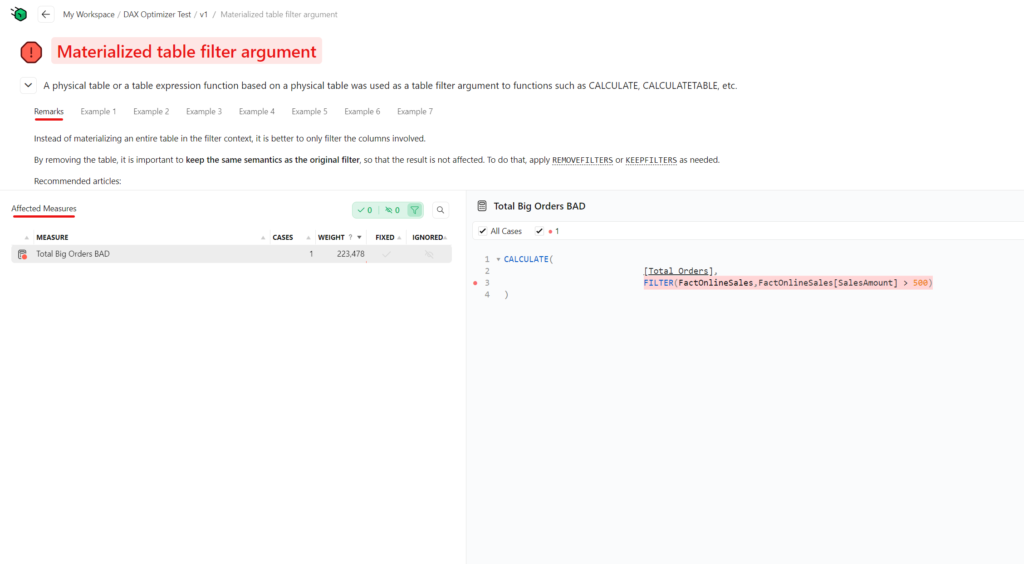Screen dimensions: 1024x564
Task: Click the highlighted FILTER expression on line 3
Action: [x=788, y=283]
